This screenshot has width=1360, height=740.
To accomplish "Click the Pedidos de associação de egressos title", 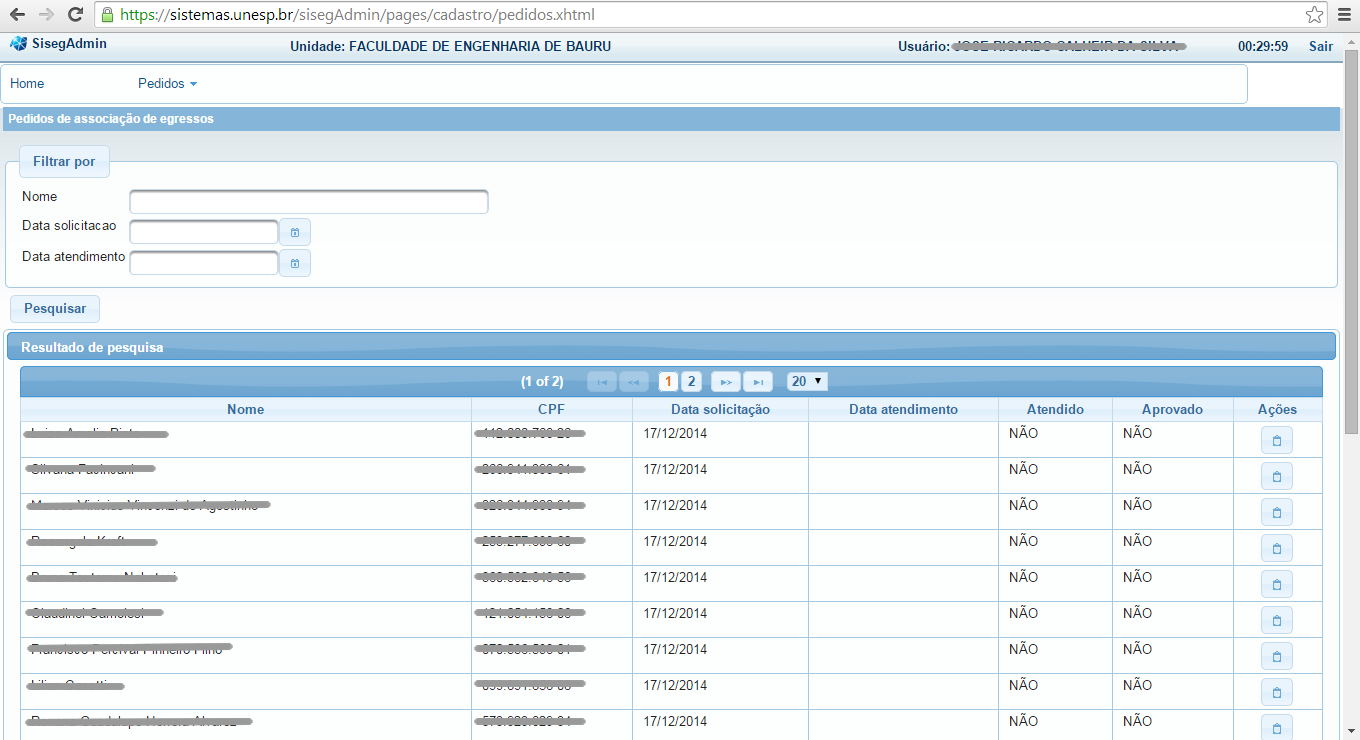I will coord(111,119).
